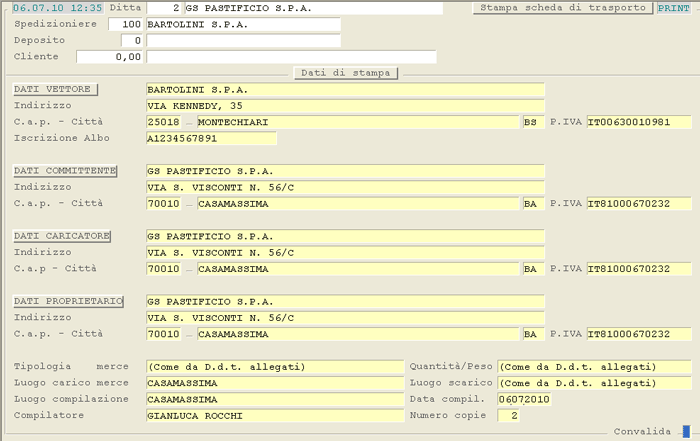Click the empty Cliente description field
The width and height of the screenshot is (700, 441).
tap(292, 57)
